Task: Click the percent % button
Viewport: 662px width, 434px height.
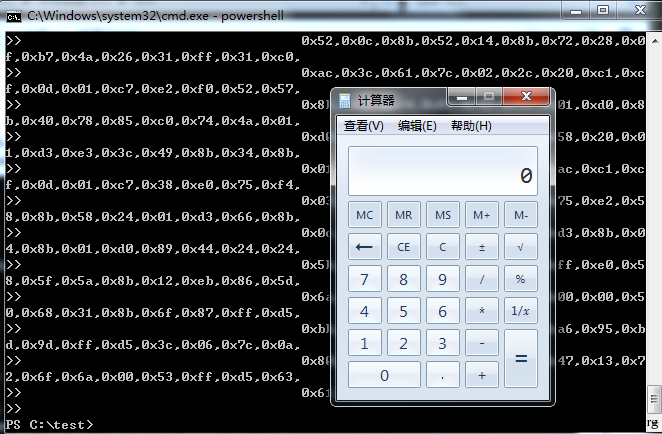Action: (x=521, y=279)
